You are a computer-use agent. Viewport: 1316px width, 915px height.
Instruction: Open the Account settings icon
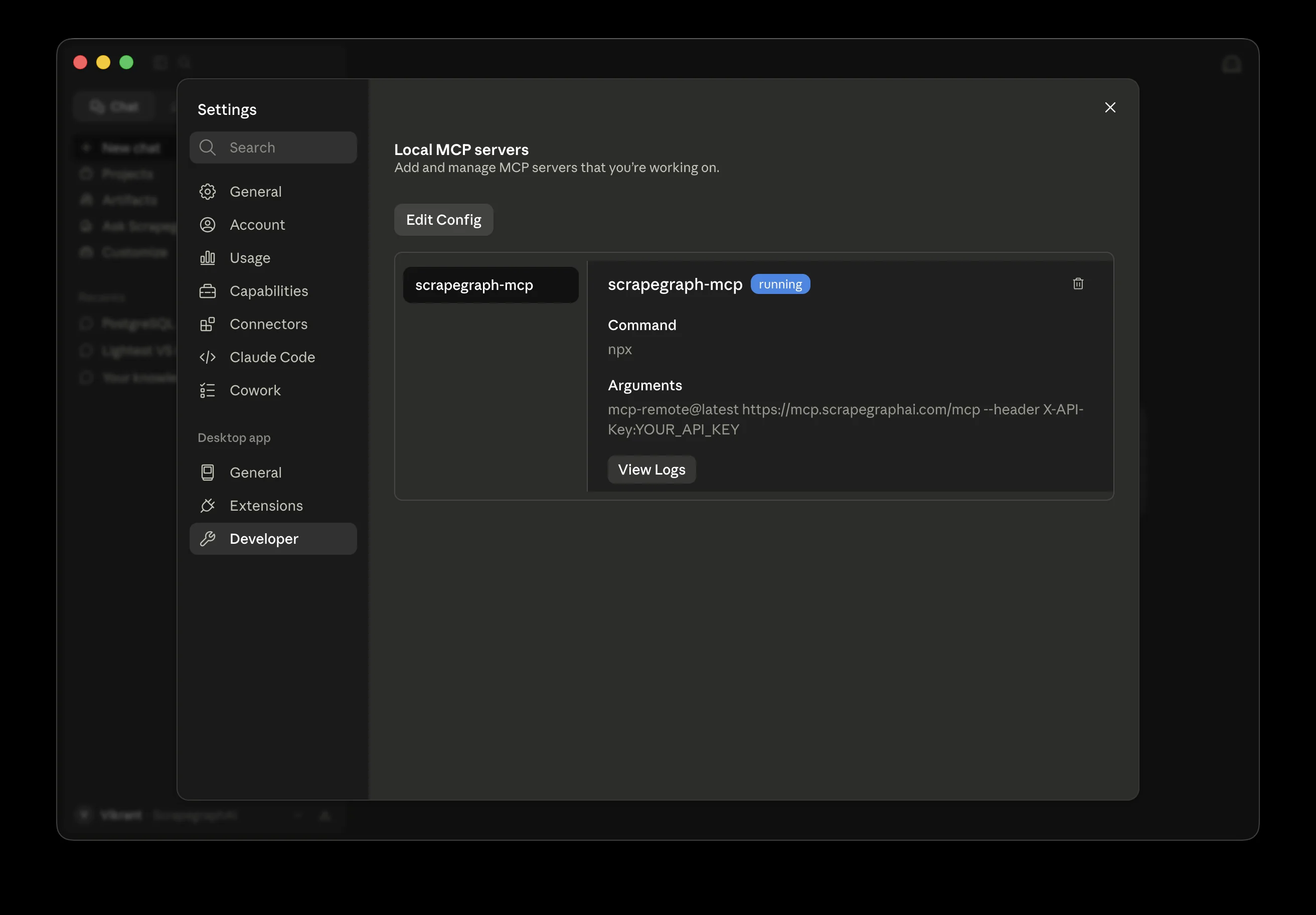coord(208,225)
